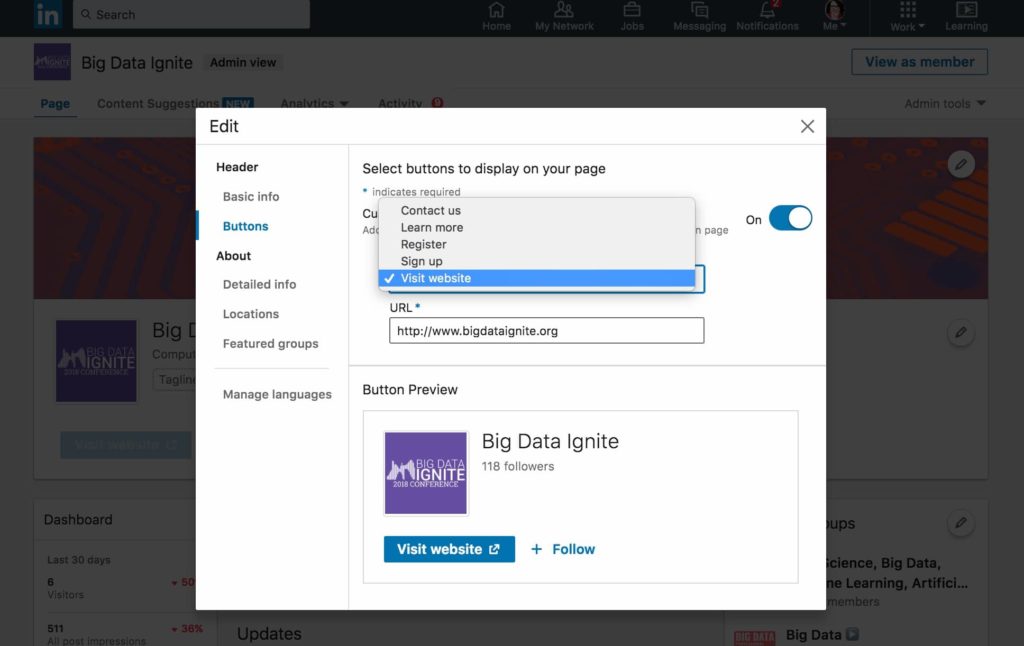
Task: Choose 'Register' option in dropdown list
Action: coord(424,244)
